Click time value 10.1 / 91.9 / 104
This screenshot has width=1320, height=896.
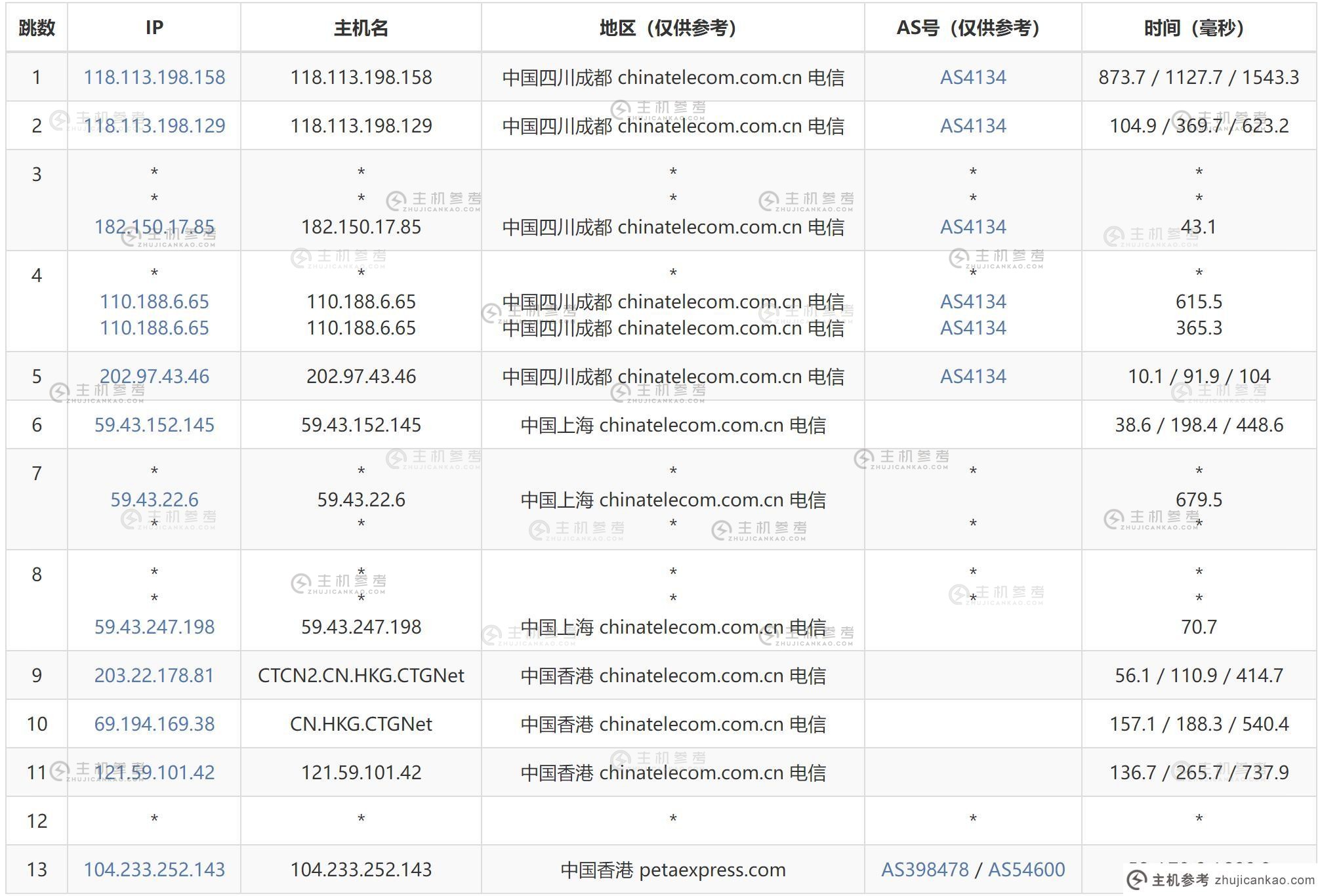[1199, 377]
